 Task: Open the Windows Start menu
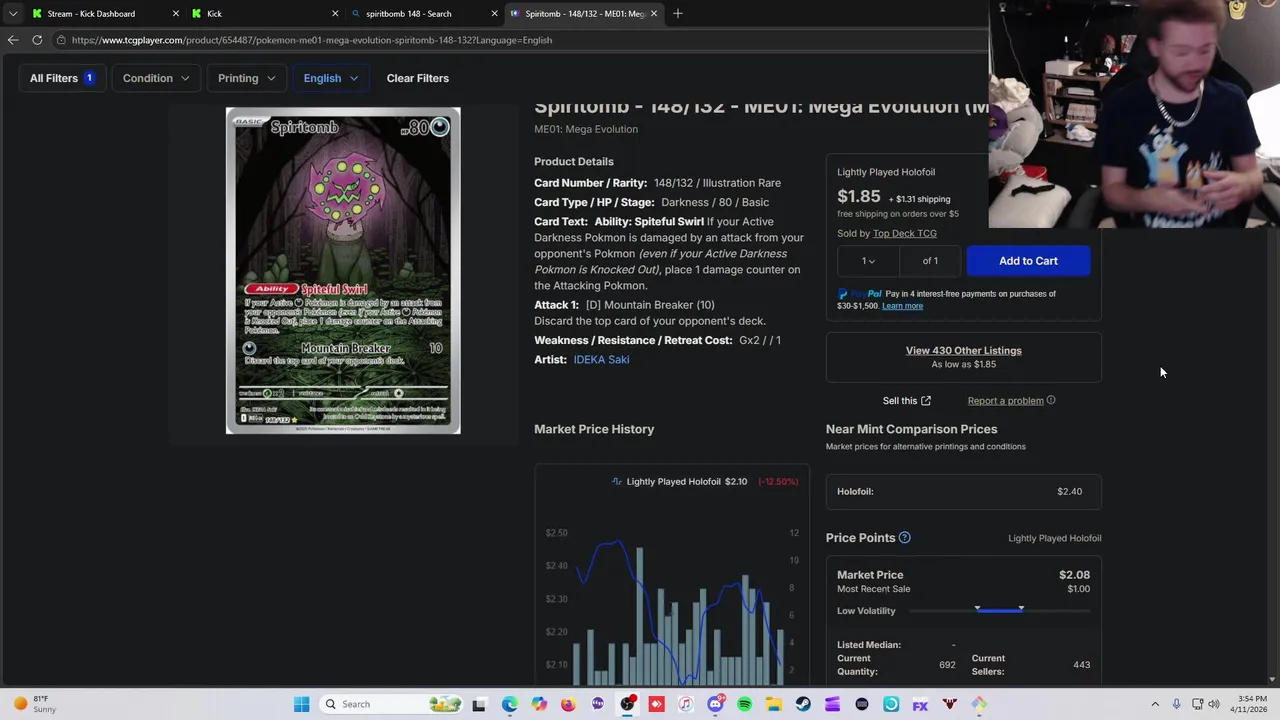pyautogui.click(x=301, y=704)
